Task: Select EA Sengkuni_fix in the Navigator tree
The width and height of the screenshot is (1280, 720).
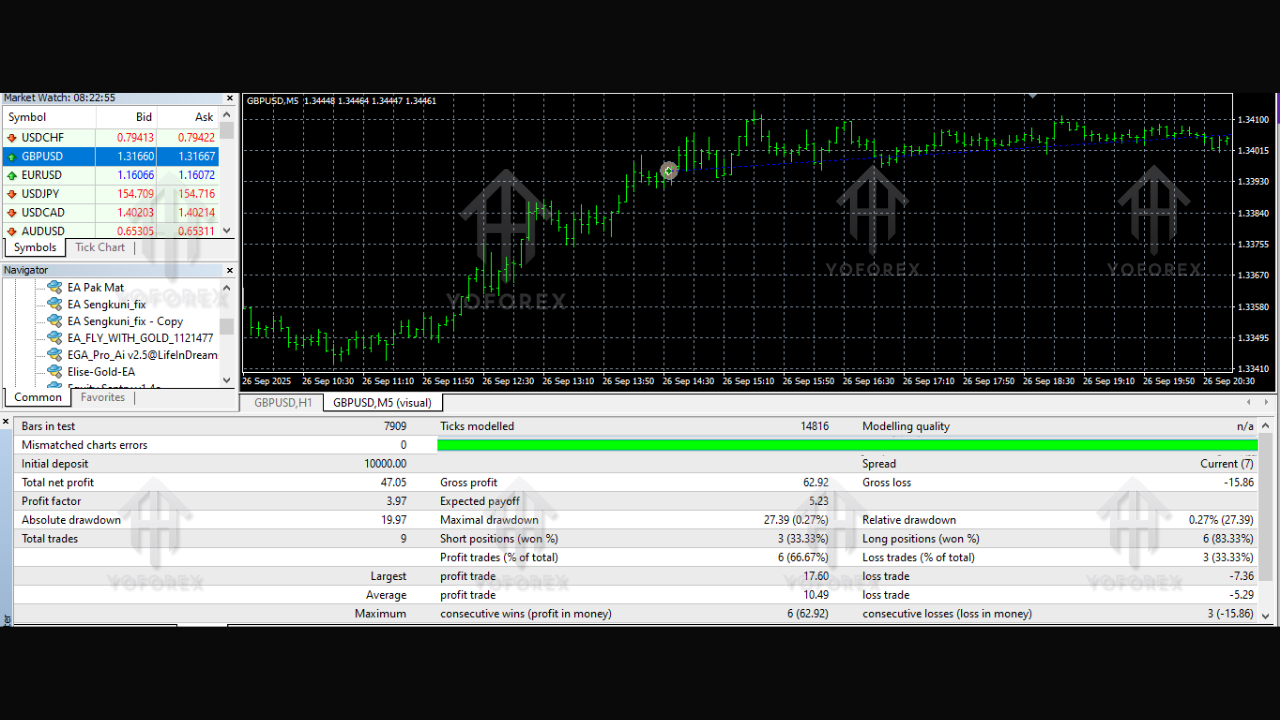Action: click(106, 305)
